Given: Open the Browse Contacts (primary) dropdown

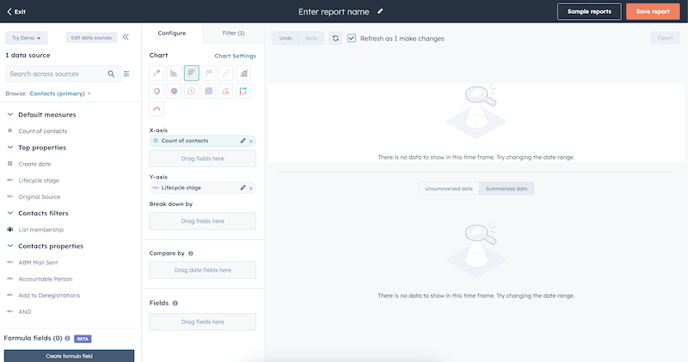Looking at the screenshot, I should point(60,93).
